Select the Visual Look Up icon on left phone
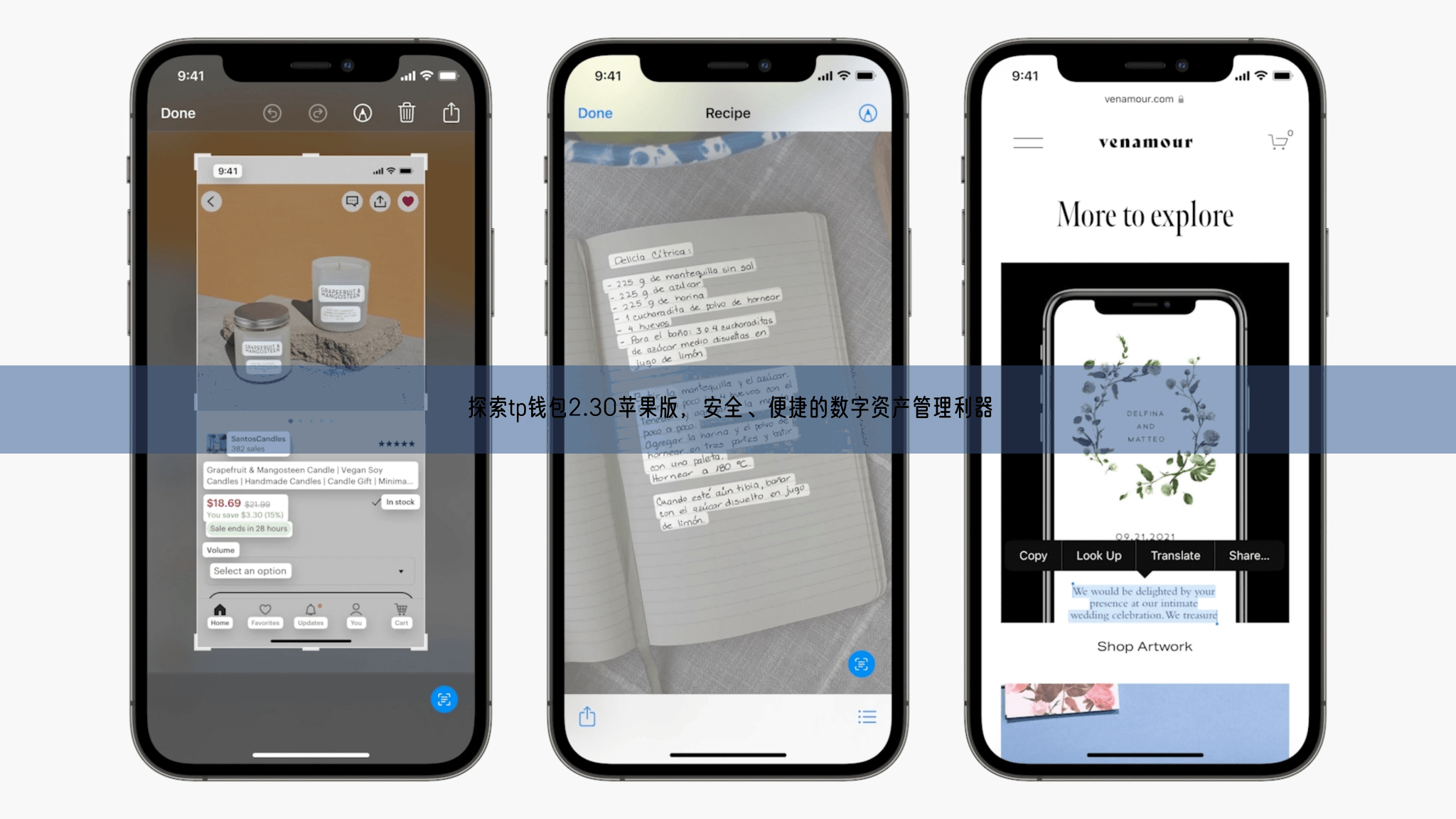 pos(444,699)
